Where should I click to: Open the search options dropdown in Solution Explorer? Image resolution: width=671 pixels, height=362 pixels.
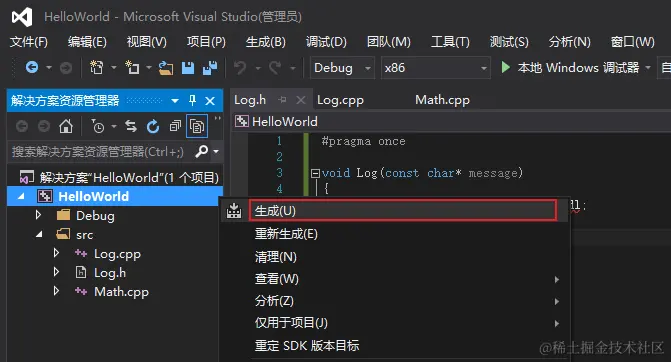216,151
